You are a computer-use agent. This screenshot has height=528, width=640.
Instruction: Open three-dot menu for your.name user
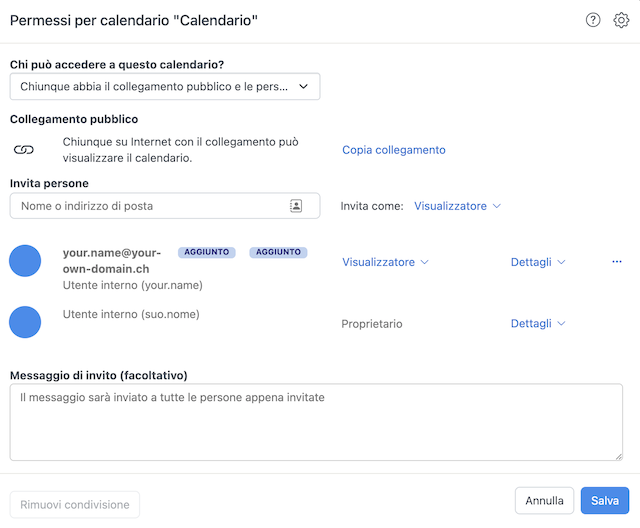(617, 262)
